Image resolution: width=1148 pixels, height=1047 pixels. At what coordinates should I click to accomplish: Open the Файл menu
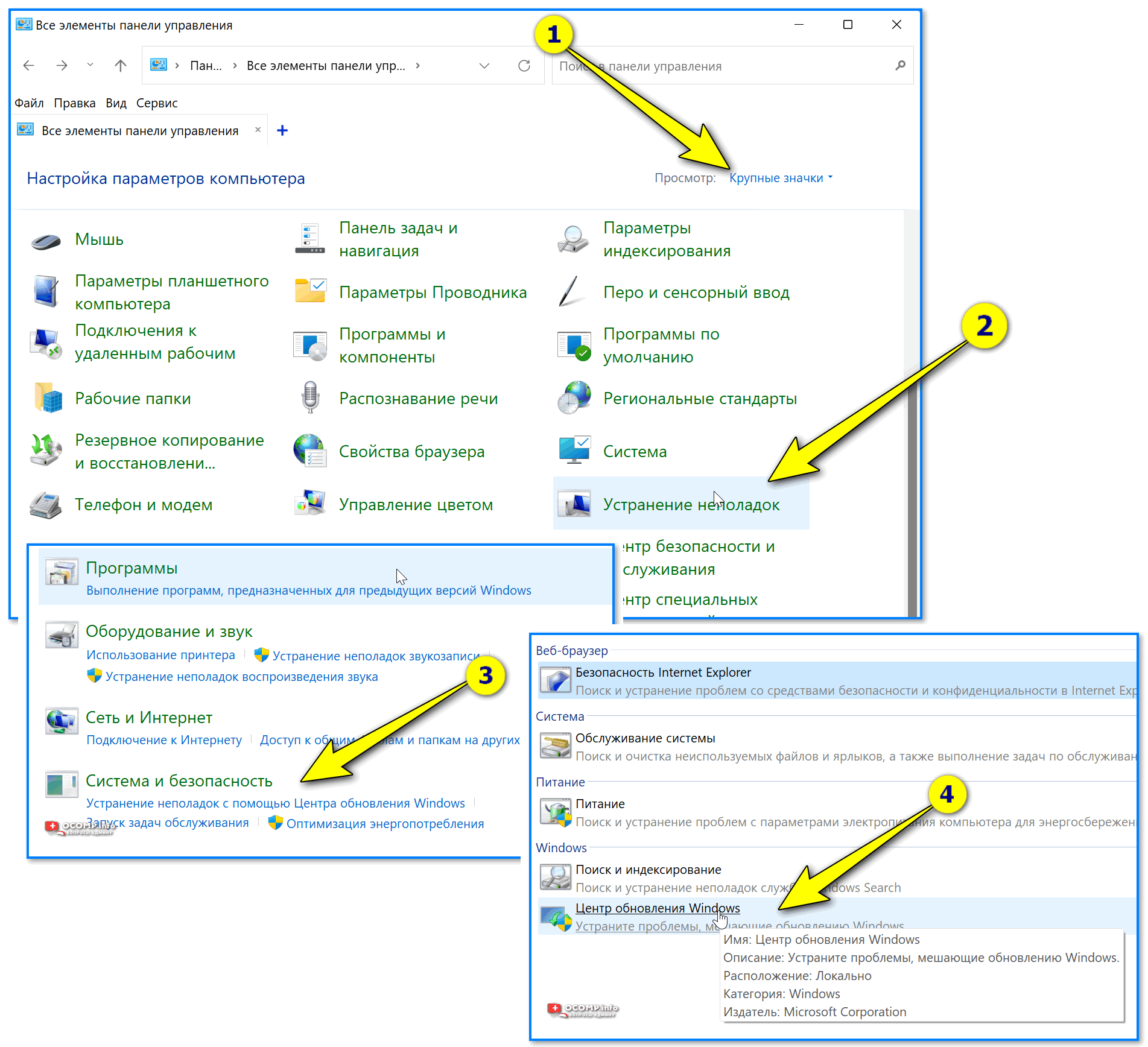[29, 103]
